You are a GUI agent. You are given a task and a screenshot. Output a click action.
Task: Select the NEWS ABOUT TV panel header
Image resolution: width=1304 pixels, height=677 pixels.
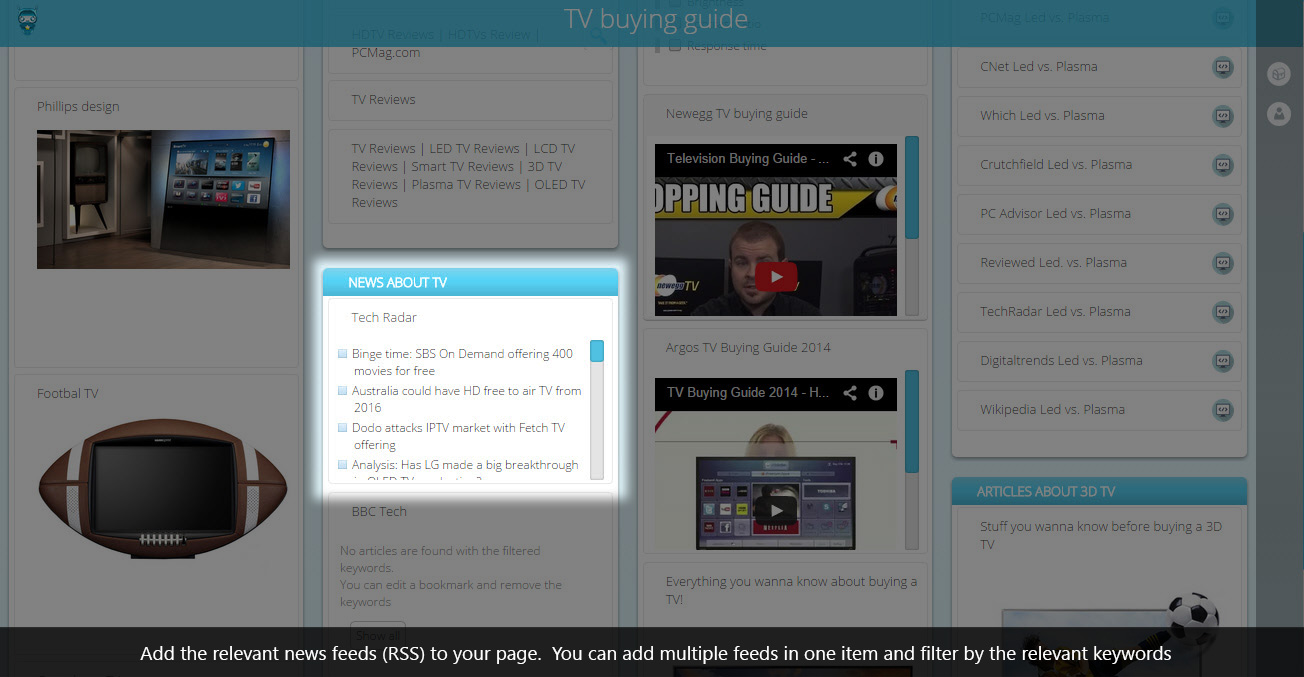(470, 283)
